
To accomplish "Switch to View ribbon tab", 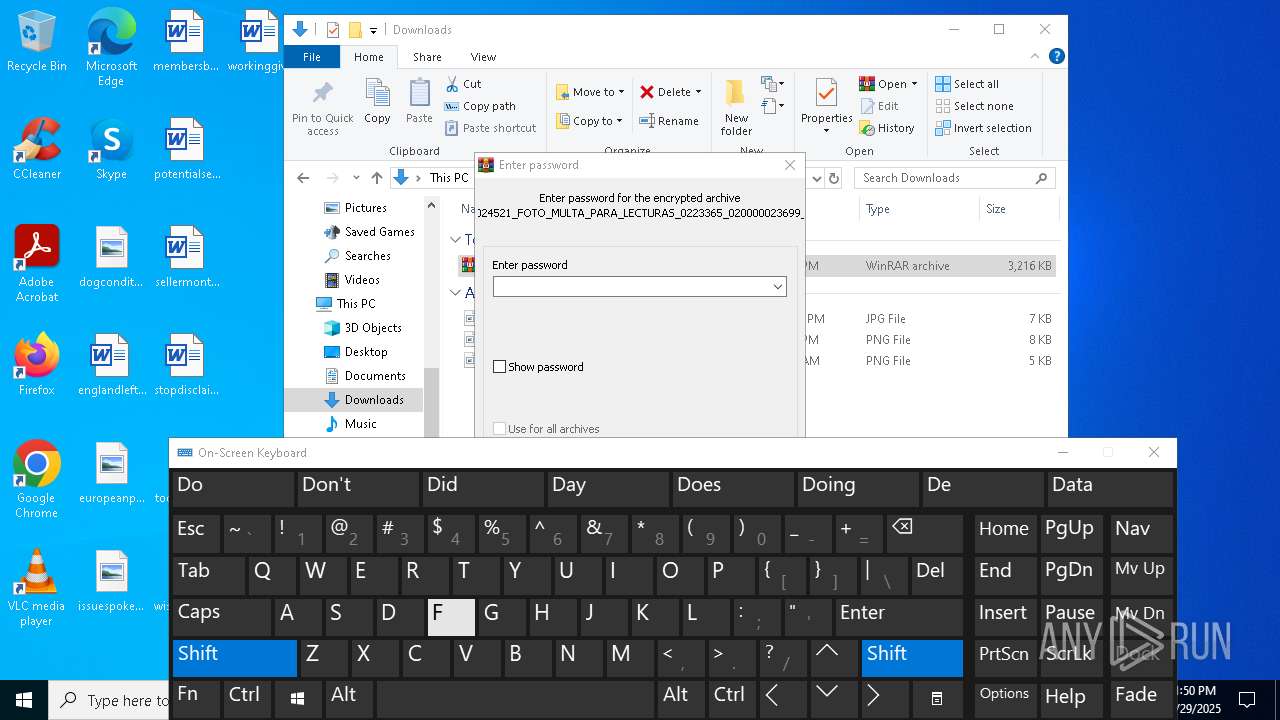I will click(x=483, y=57).
